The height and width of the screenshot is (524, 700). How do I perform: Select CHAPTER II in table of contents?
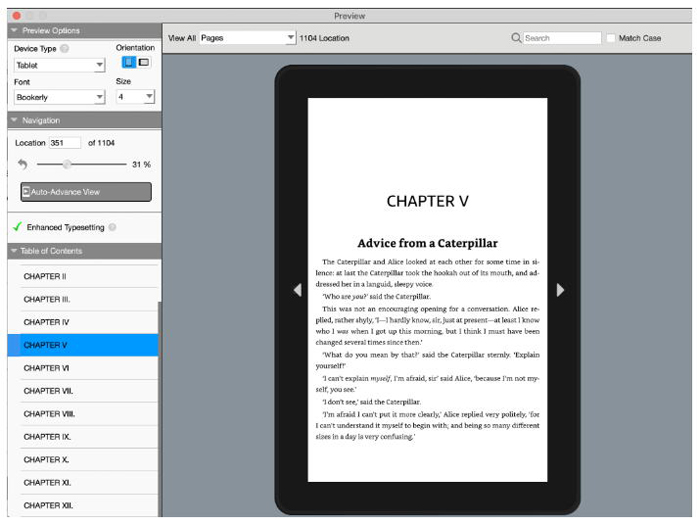click(83, 276)
